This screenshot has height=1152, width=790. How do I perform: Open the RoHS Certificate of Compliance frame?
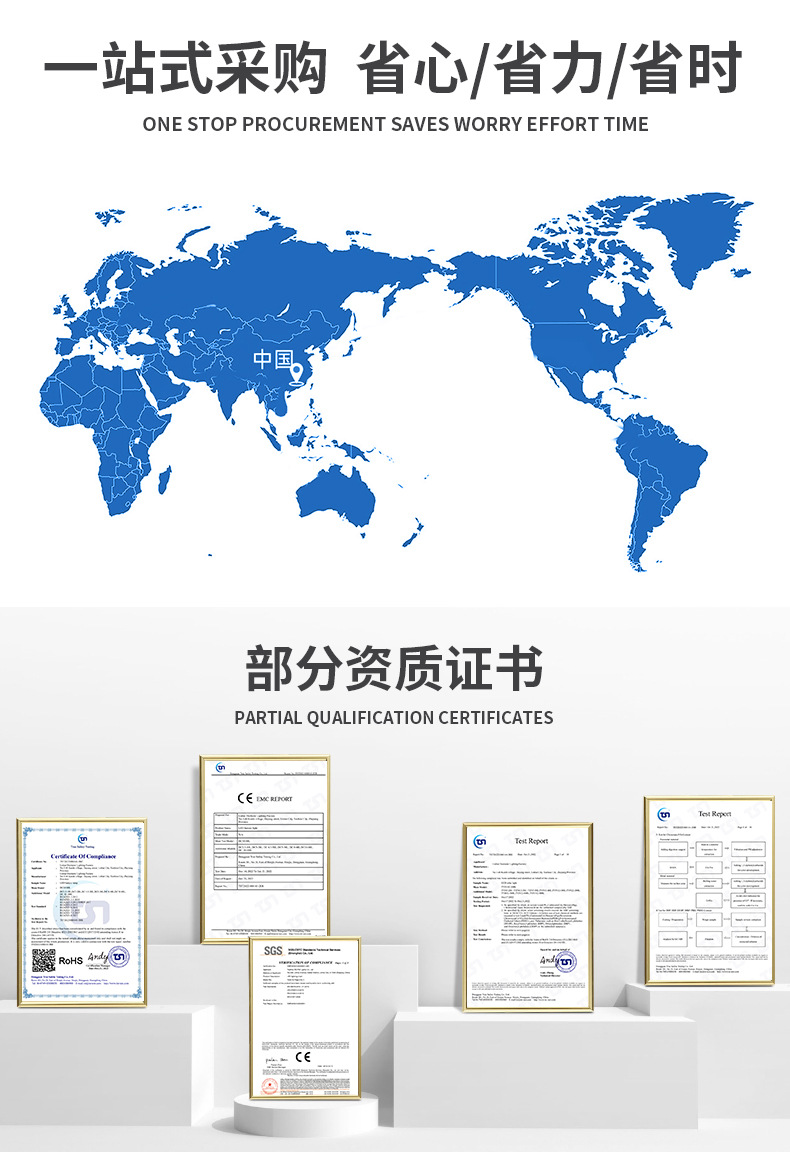[x=82, y=912]
